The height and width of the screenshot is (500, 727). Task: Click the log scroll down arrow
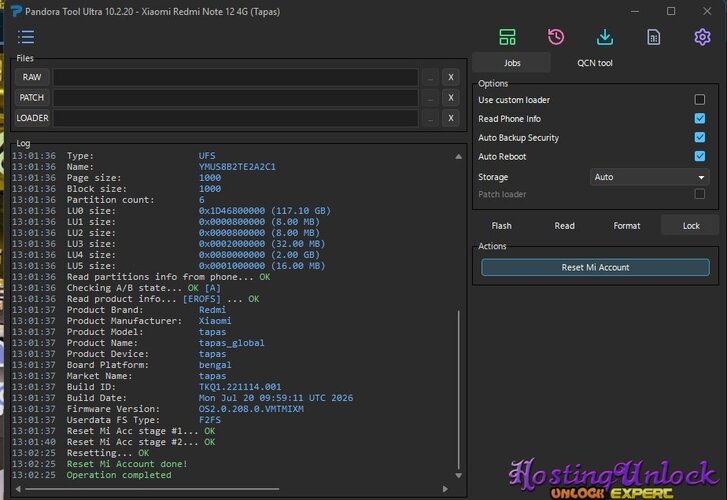[x=458, y=475]
